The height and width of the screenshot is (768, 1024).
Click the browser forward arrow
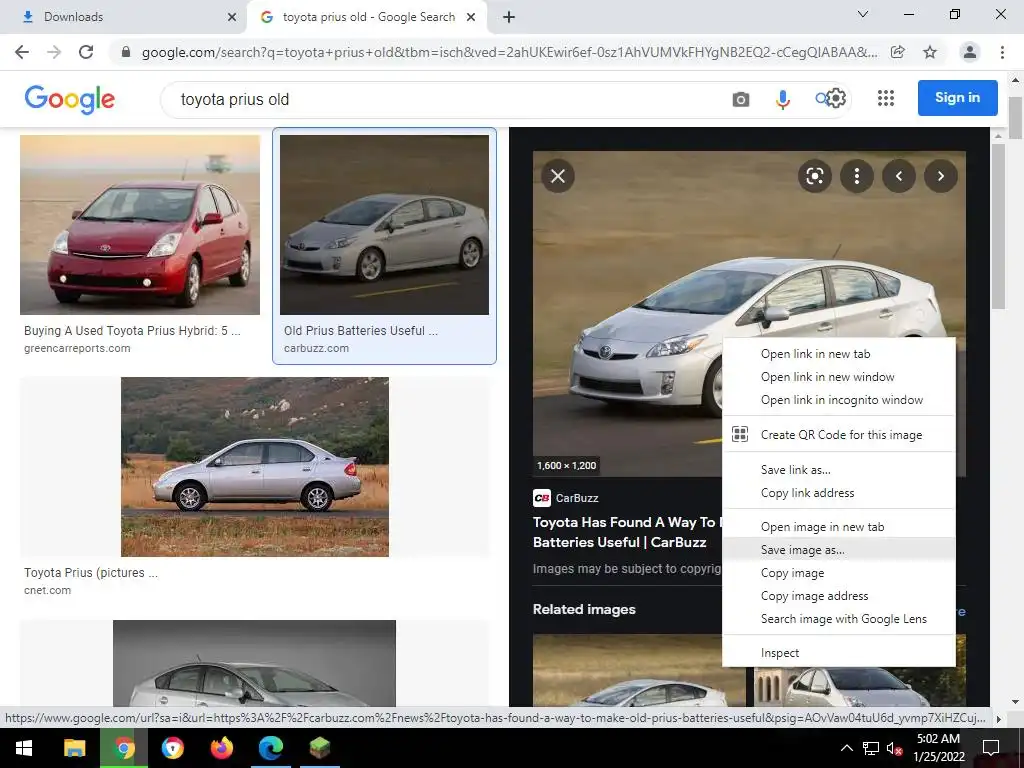tap(54, 52)
